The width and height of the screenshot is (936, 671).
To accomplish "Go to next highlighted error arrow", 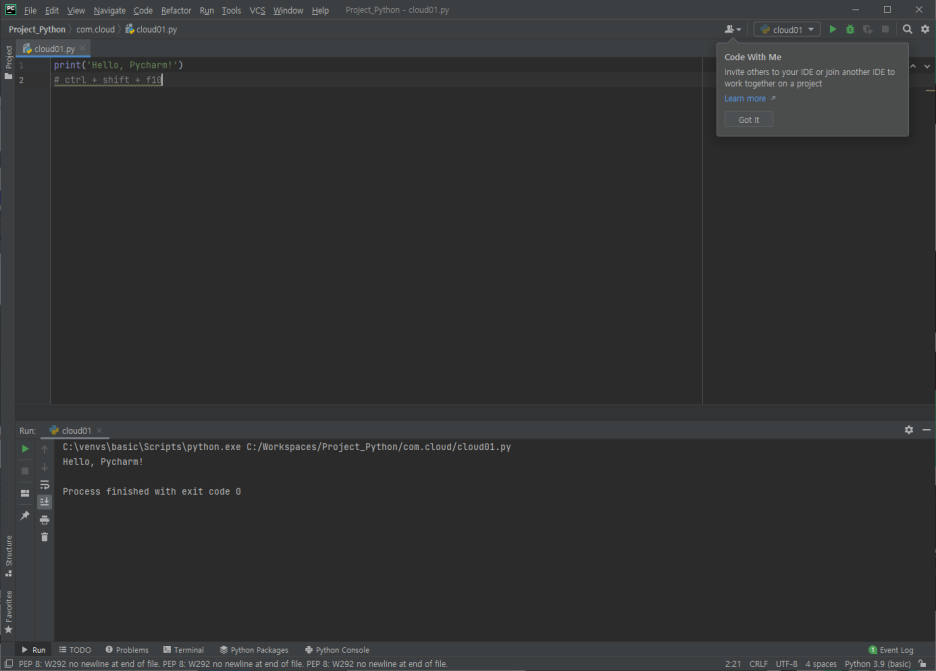I will (x=927, y=66).
